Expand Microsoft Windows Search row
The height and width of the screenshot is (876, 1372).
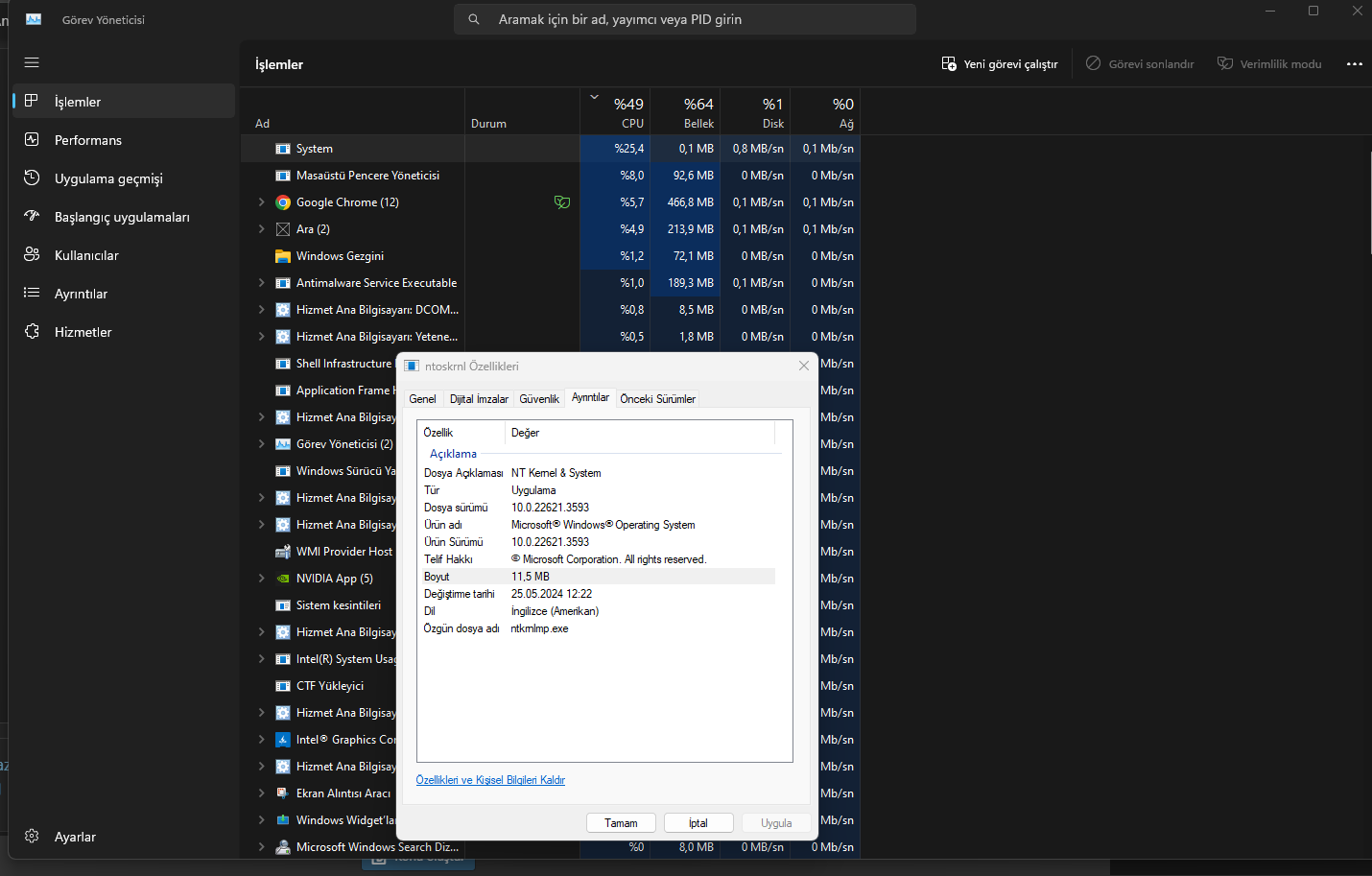pyautogui.click(x=261, y=847)
